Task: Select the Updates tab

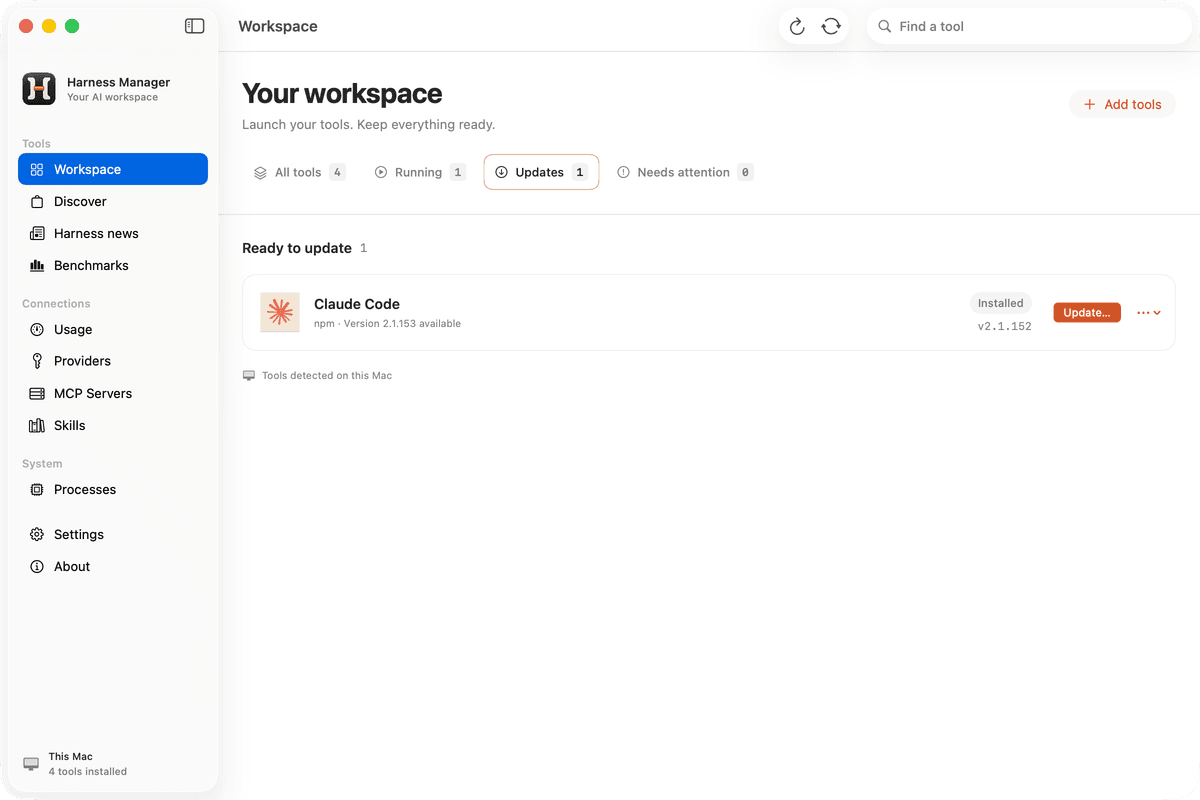Action: [x=541, y=172]
